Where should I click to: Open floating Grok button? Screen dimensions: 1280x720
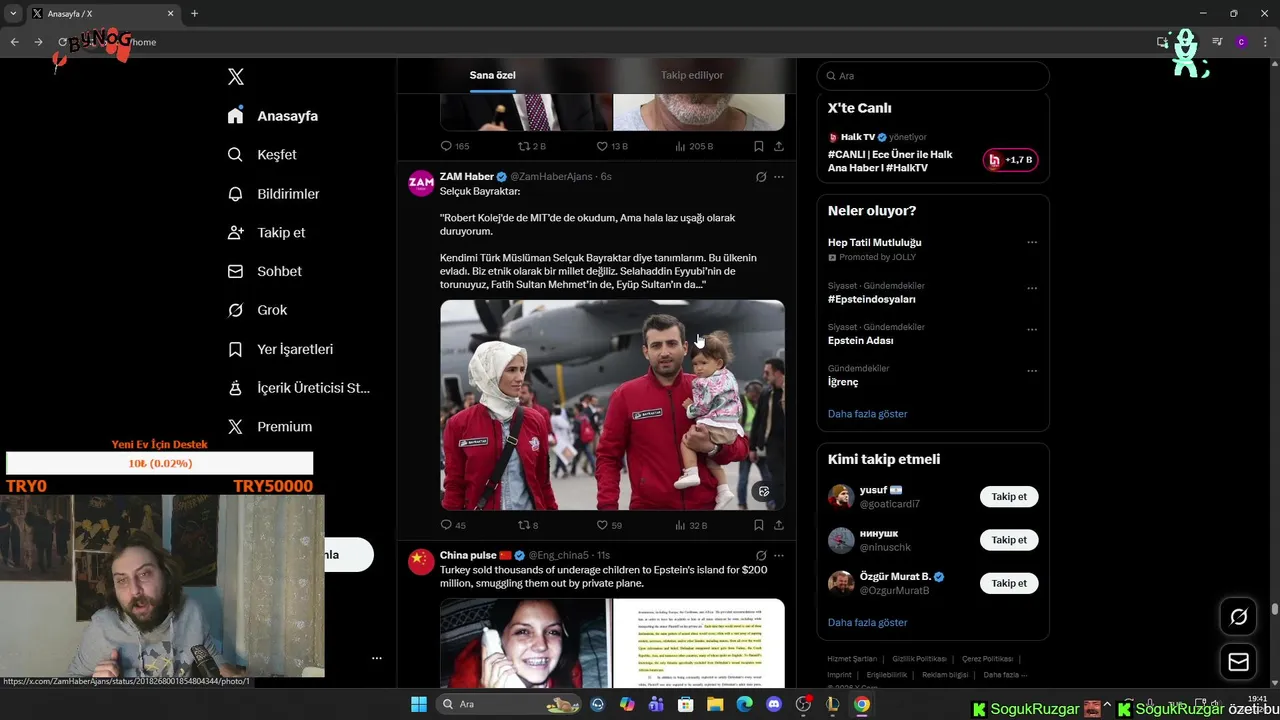tap(1238, 617)
